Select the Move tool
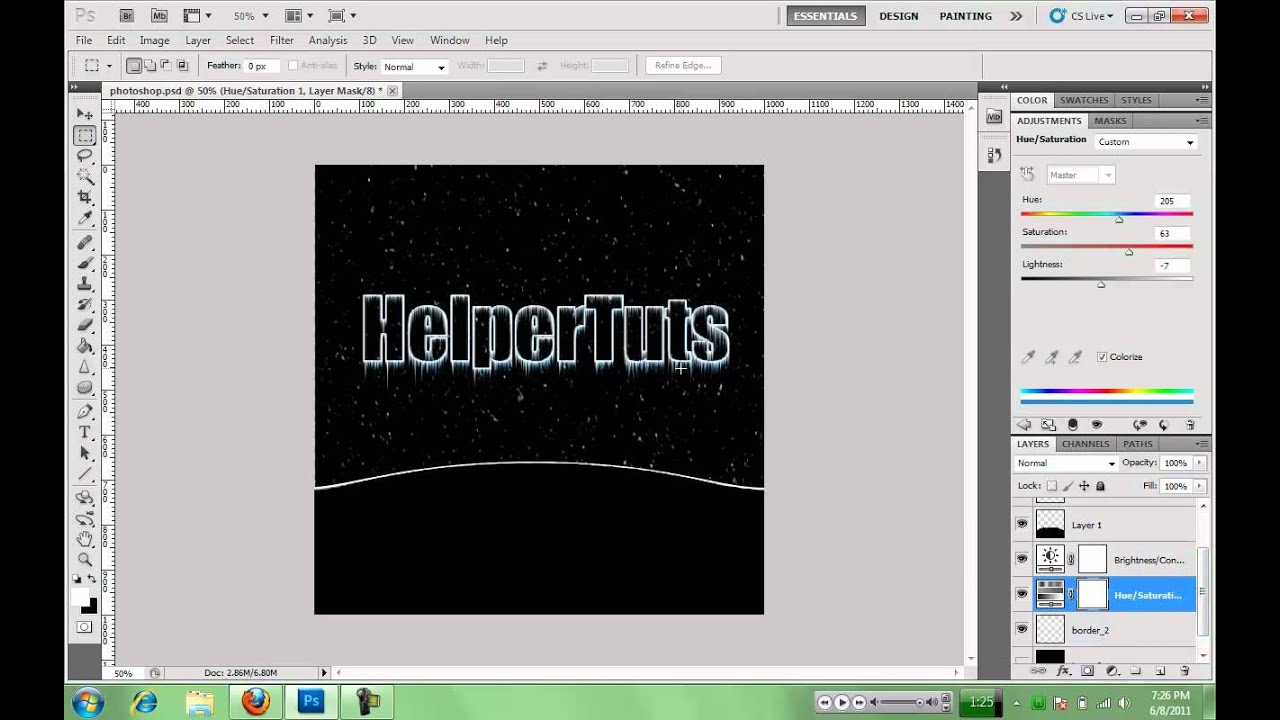The image size is (1280, 720). point(85,114)
